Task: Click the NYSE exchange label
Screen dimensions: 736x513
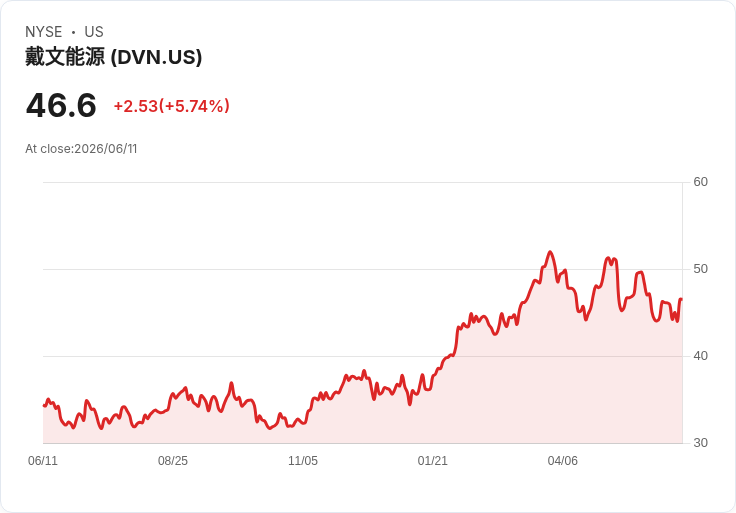Action: tap(44, 32)
